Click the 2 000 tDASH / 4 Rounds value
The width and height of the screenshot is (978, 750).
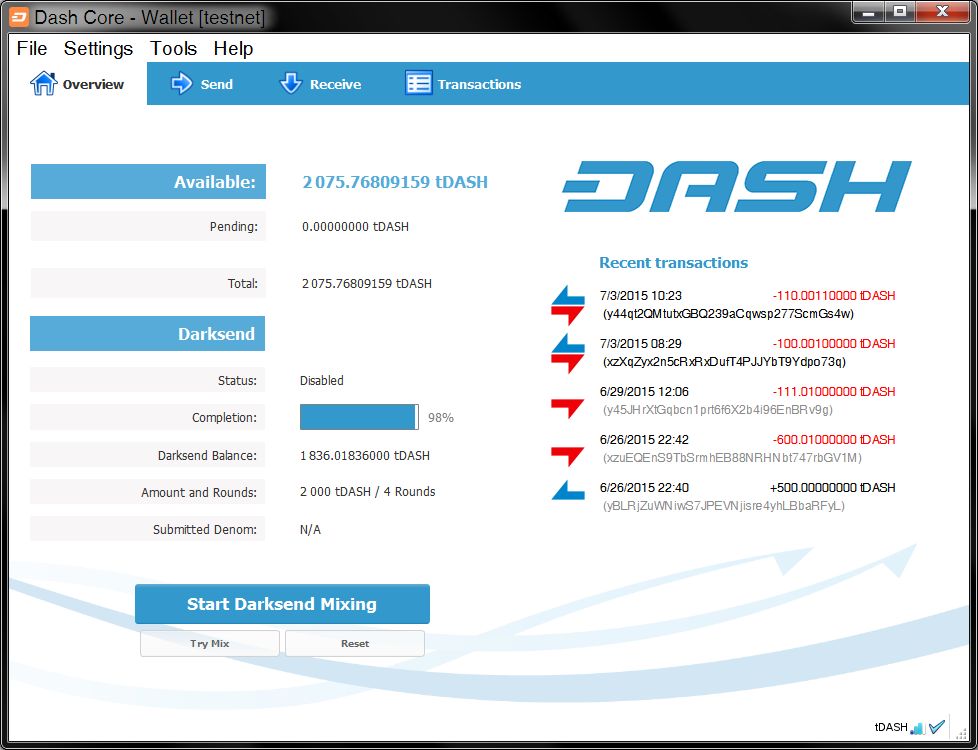tap(367, 492)
